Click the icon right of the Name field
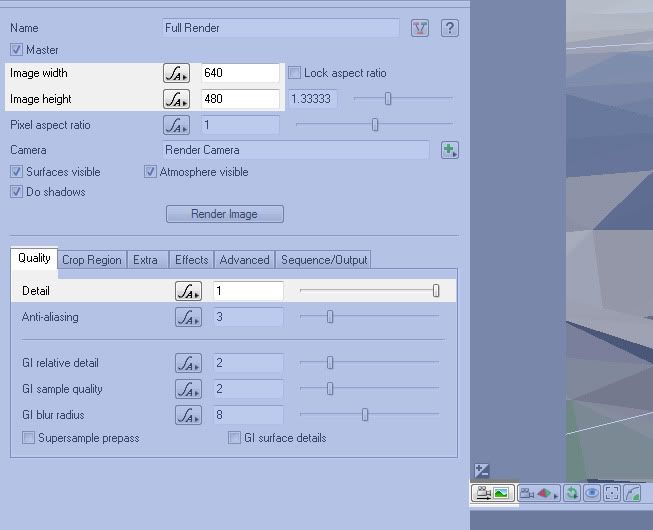 tap(420, 28)
